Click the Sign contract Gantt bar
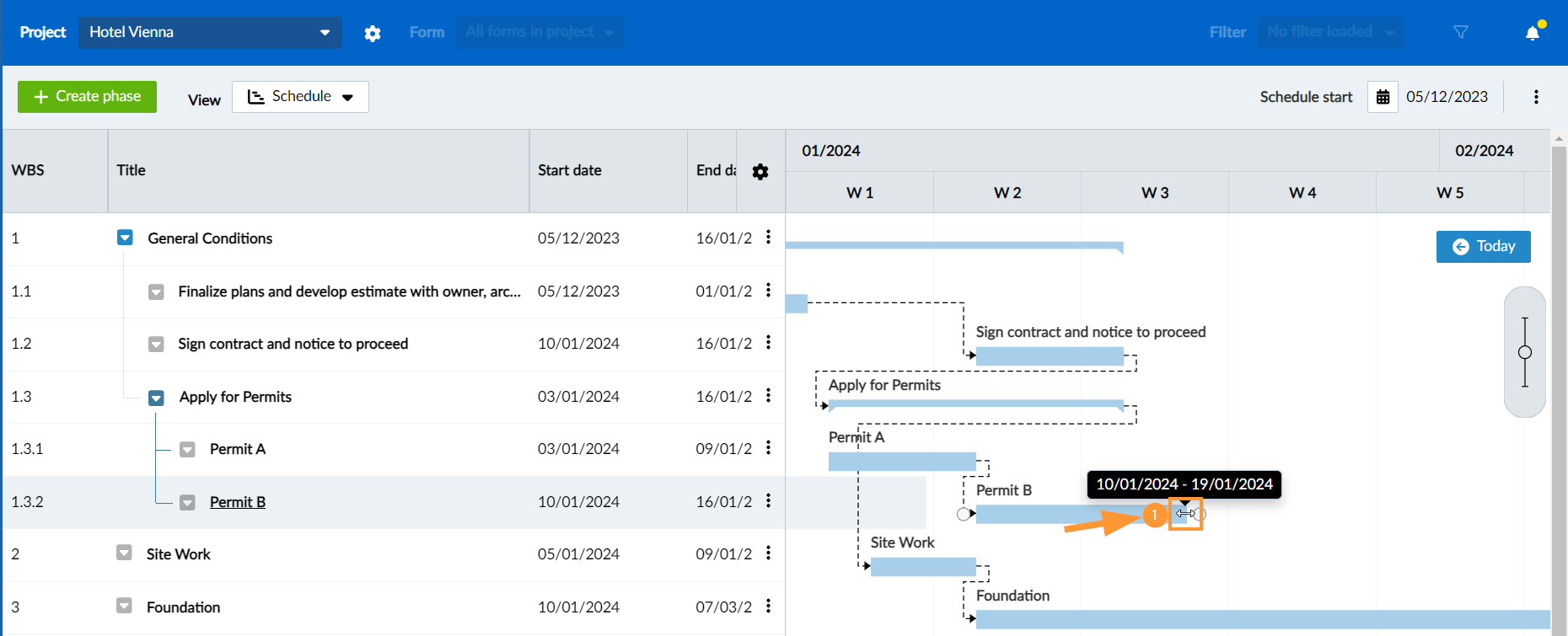Viewport: 1568px width, 636px height. pos(1049,356)
